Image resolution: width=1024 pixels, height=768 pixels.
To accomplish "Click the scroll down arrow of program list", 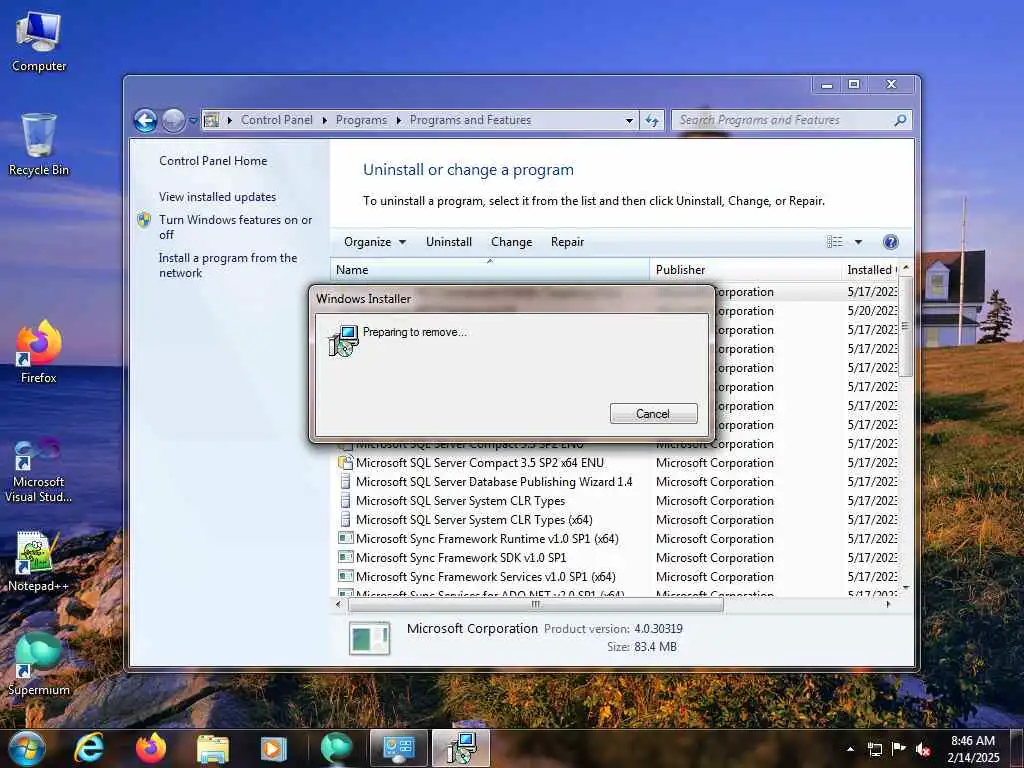I will pyautogui.click(x=906, y=588).
